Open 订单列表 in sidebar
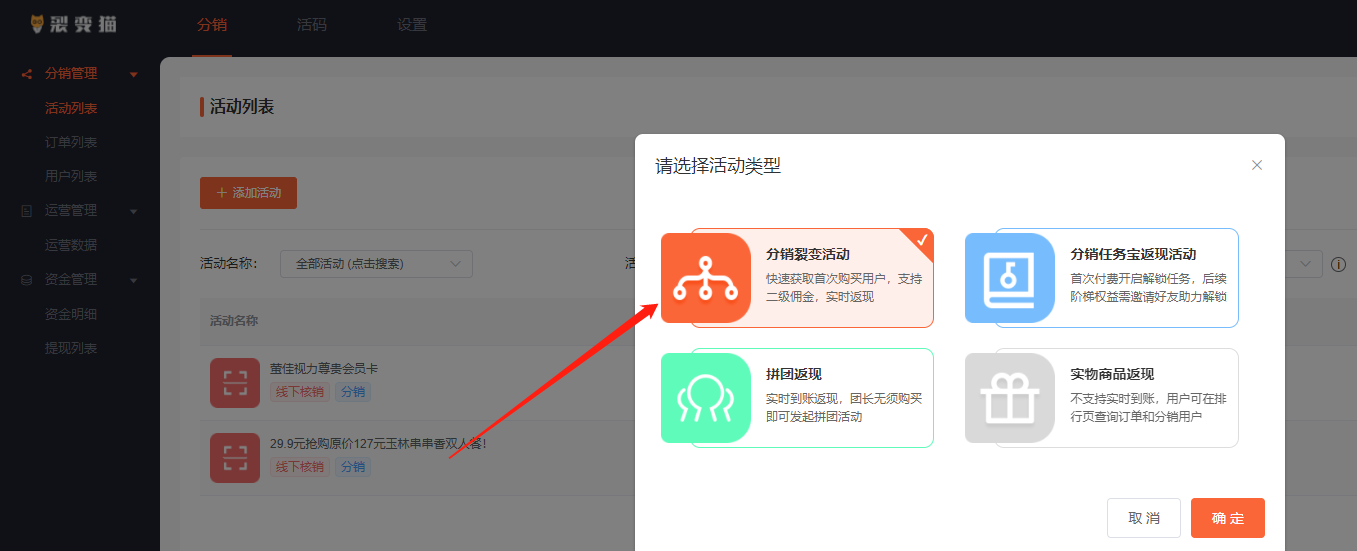This screenshot has height=551, width=1357. pyautogui.click(x=71, y=142)
